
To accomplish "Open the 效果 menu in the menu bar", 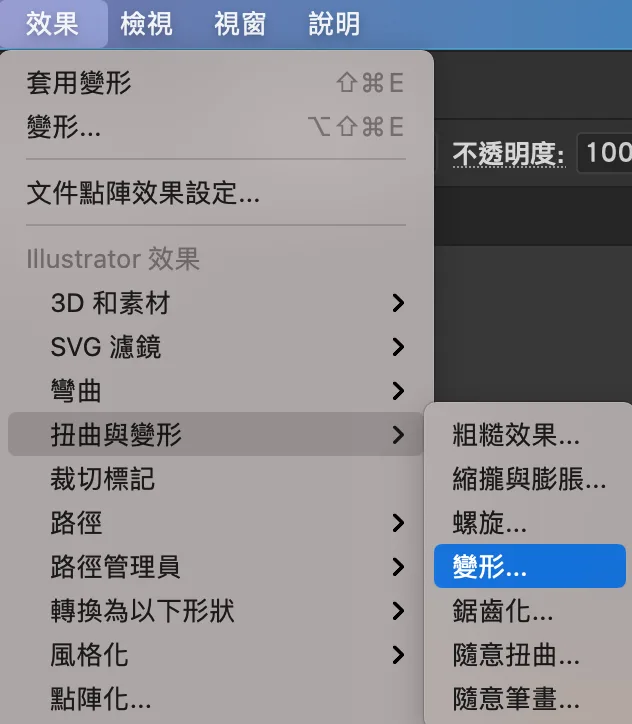I will click(x=53, y=24).
